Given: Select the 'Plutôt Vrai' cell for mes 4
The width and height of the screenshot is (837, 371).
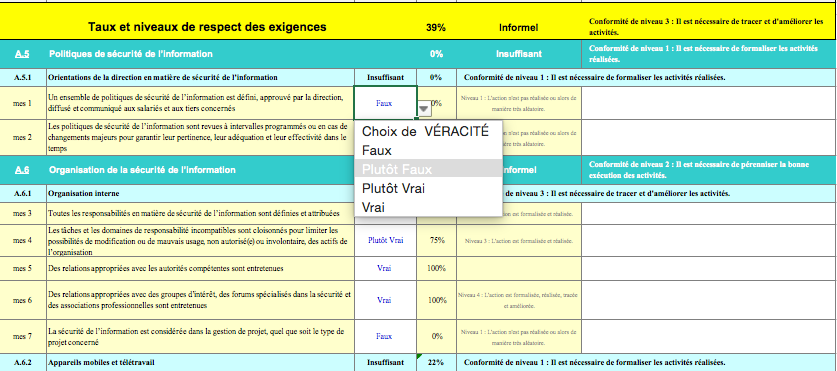Looking at the screenshot, I should (x=385, y=240).
